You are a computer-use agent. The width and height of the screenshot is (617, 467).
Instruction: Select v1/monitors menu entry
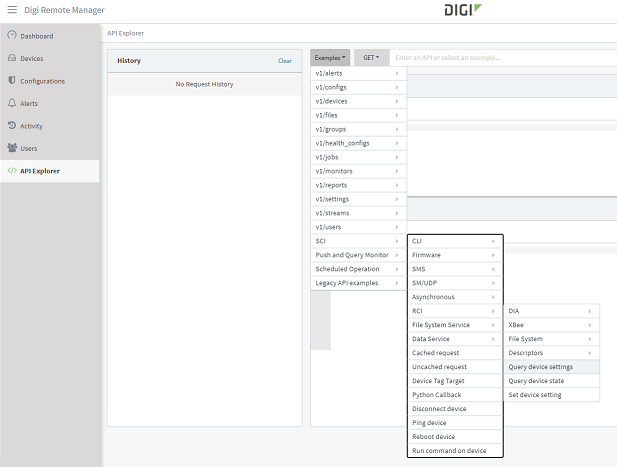click(x=358, y=171)
